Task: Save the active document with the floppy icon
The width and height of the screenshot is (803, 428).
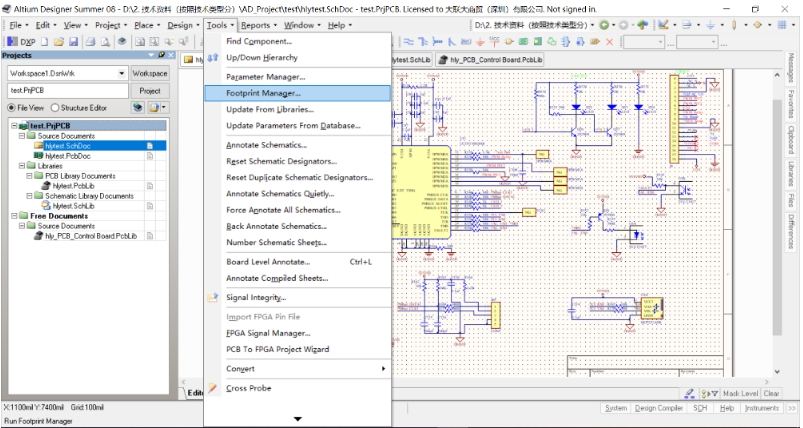Action: click(x=73, y=42)
